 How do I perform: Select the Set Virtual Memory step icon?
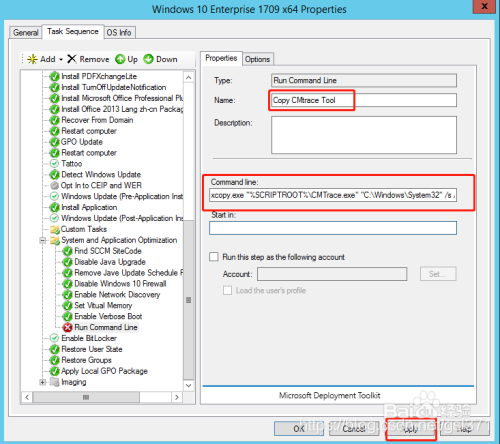tap(67, 306)
